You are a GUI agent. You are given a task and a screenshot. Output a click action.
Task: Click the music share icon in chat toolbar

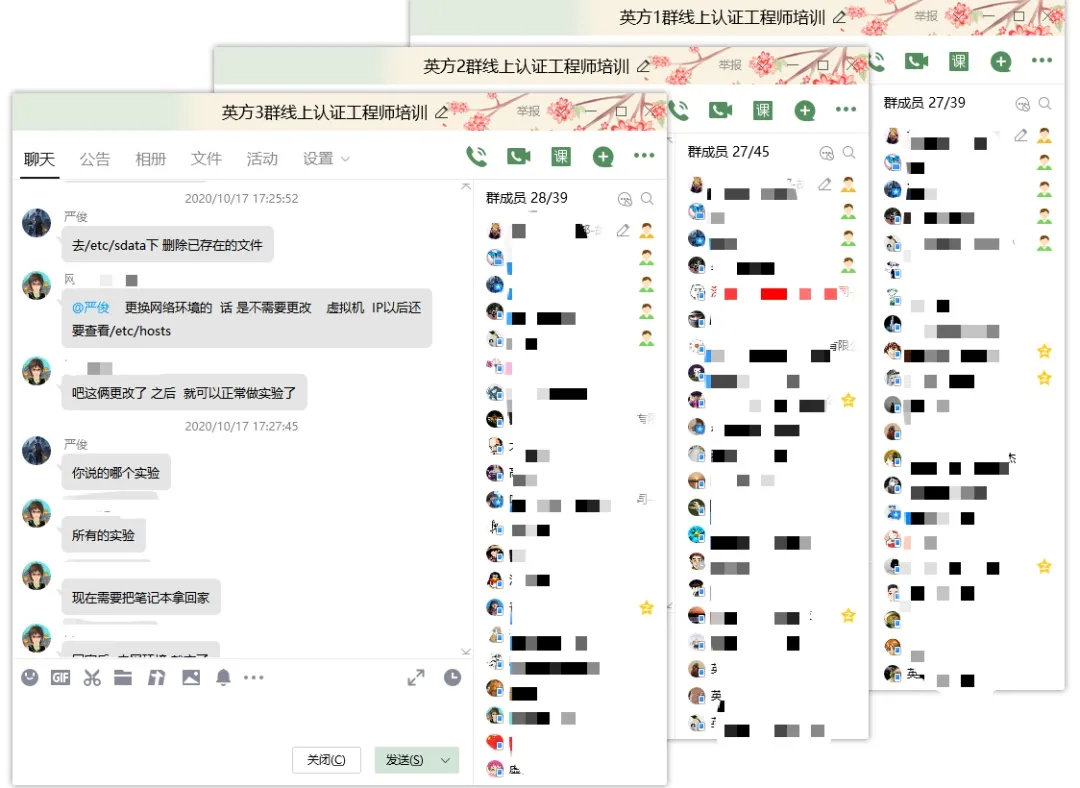pyautogui.click(x=156, y=677)
